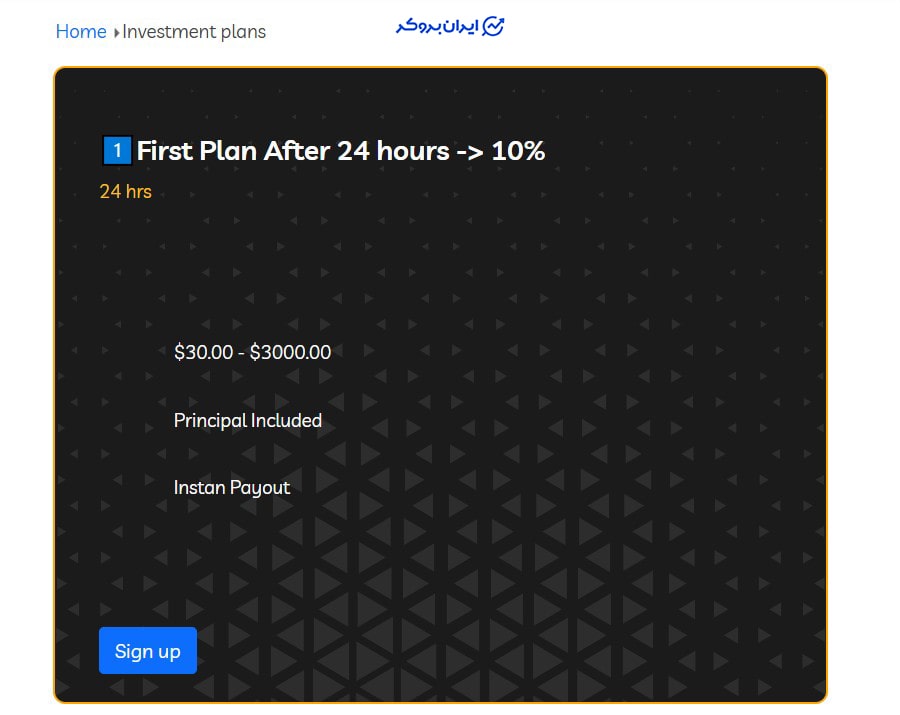The image size is (900, 715).
Task: Click the chart symbol in the site logo
Action: [x=493, y=26]
